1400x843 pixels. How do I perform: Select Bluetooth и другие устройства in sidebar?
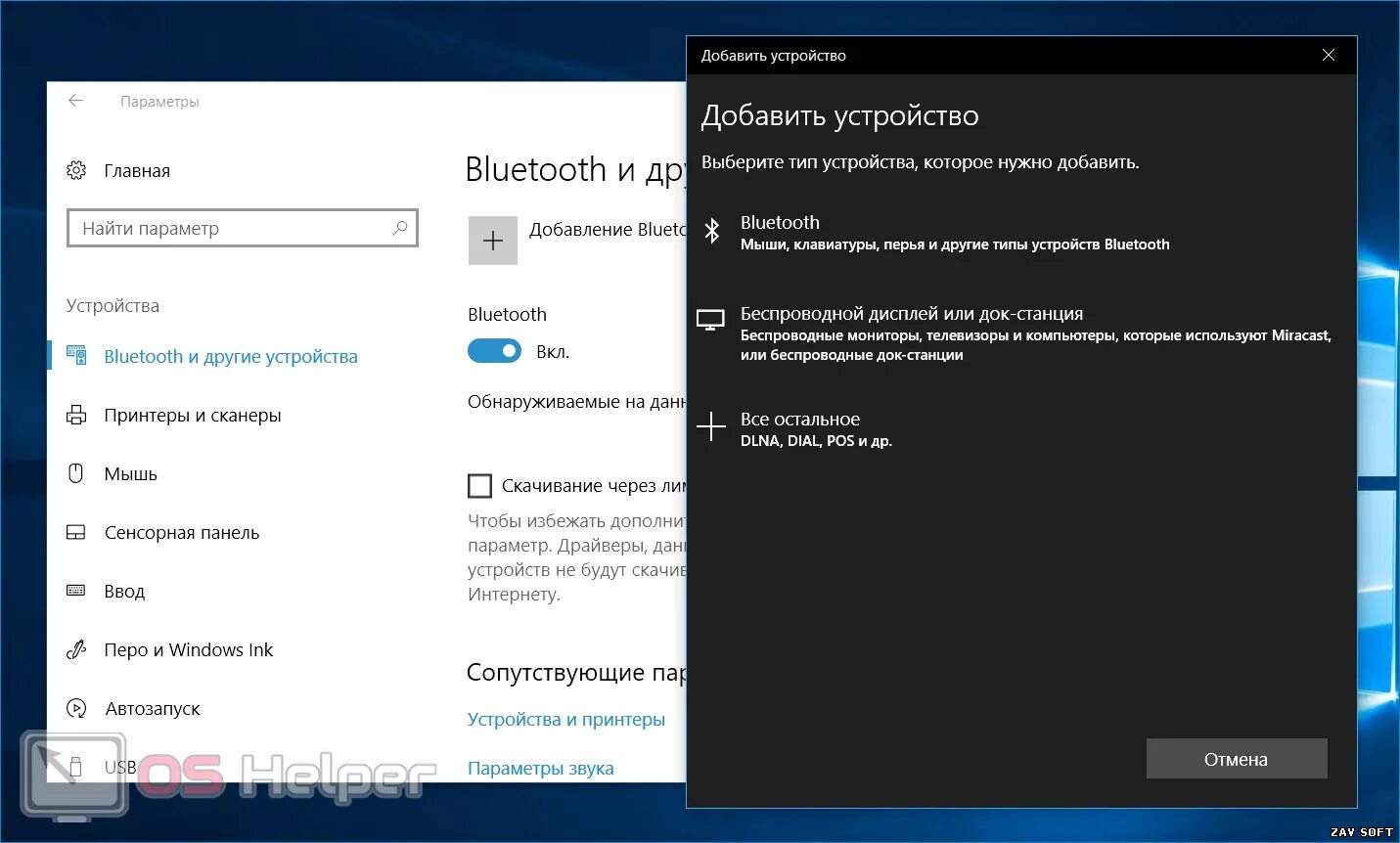tap(231, 356)
